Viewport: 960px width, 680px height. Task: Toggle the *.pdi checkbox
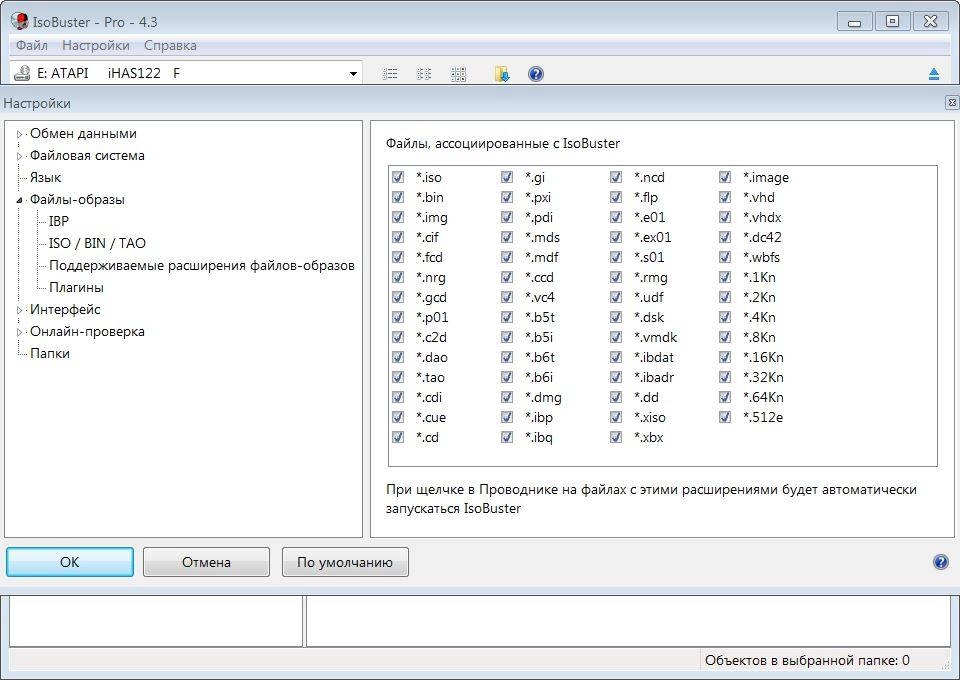507,217
